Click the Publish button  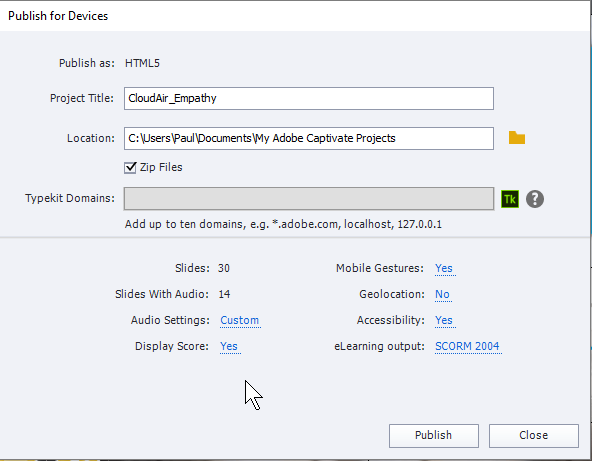pyautogui.click(x=434, y=436)
